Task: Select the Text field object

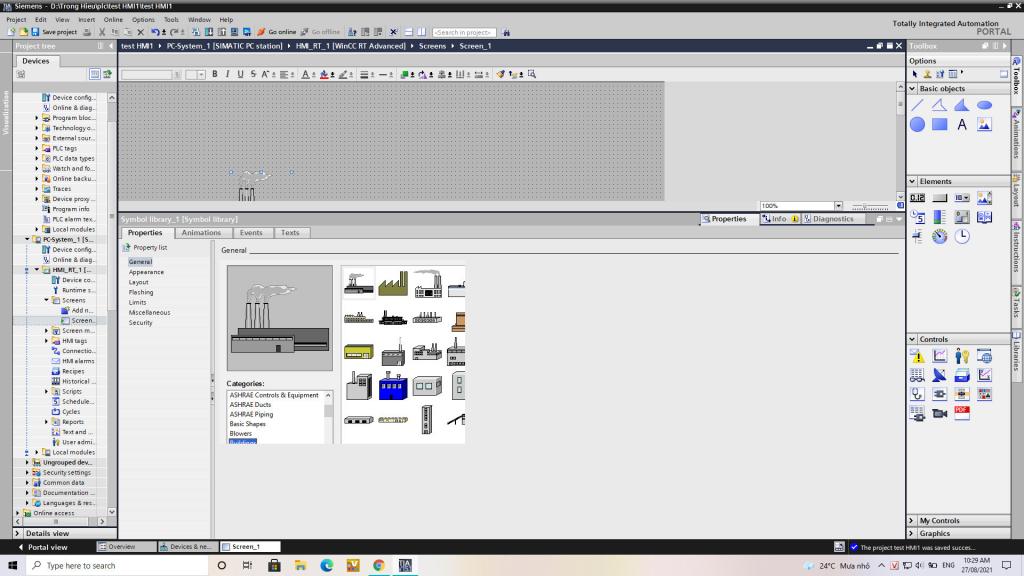Action: [962, 124]
